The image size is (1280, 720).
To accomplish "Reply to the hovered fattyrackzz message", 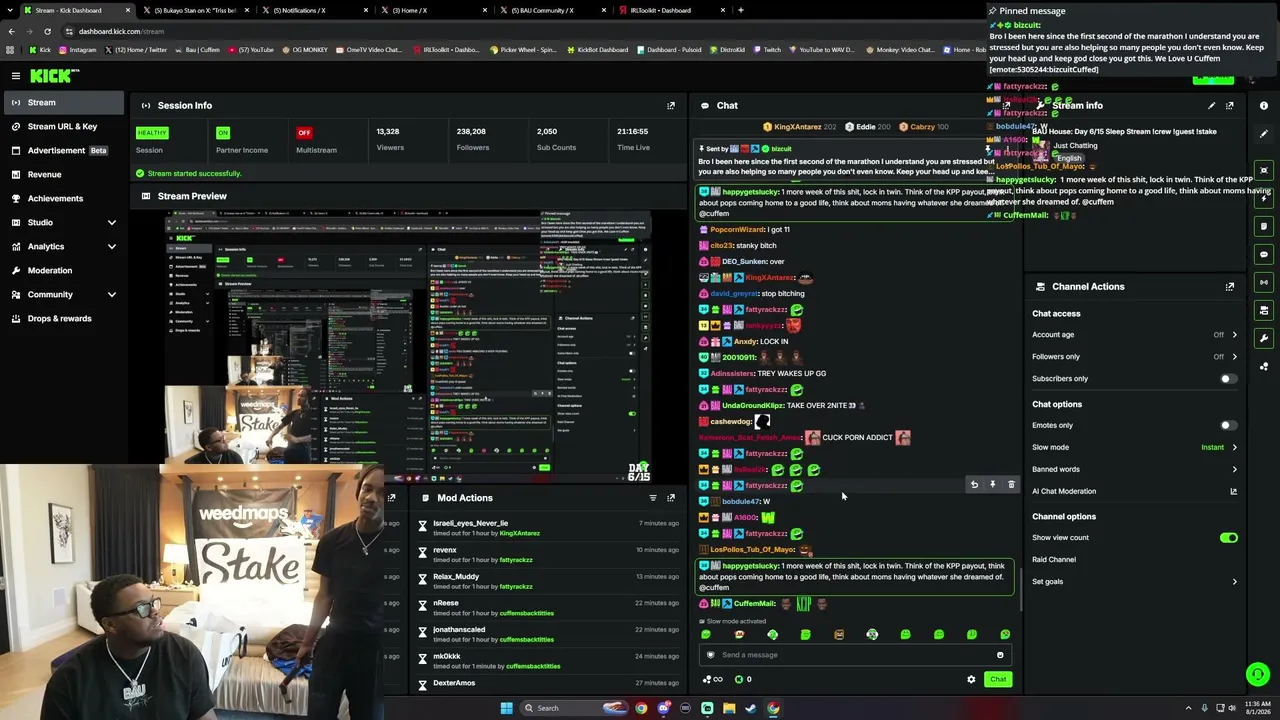I will click(974, 485).
